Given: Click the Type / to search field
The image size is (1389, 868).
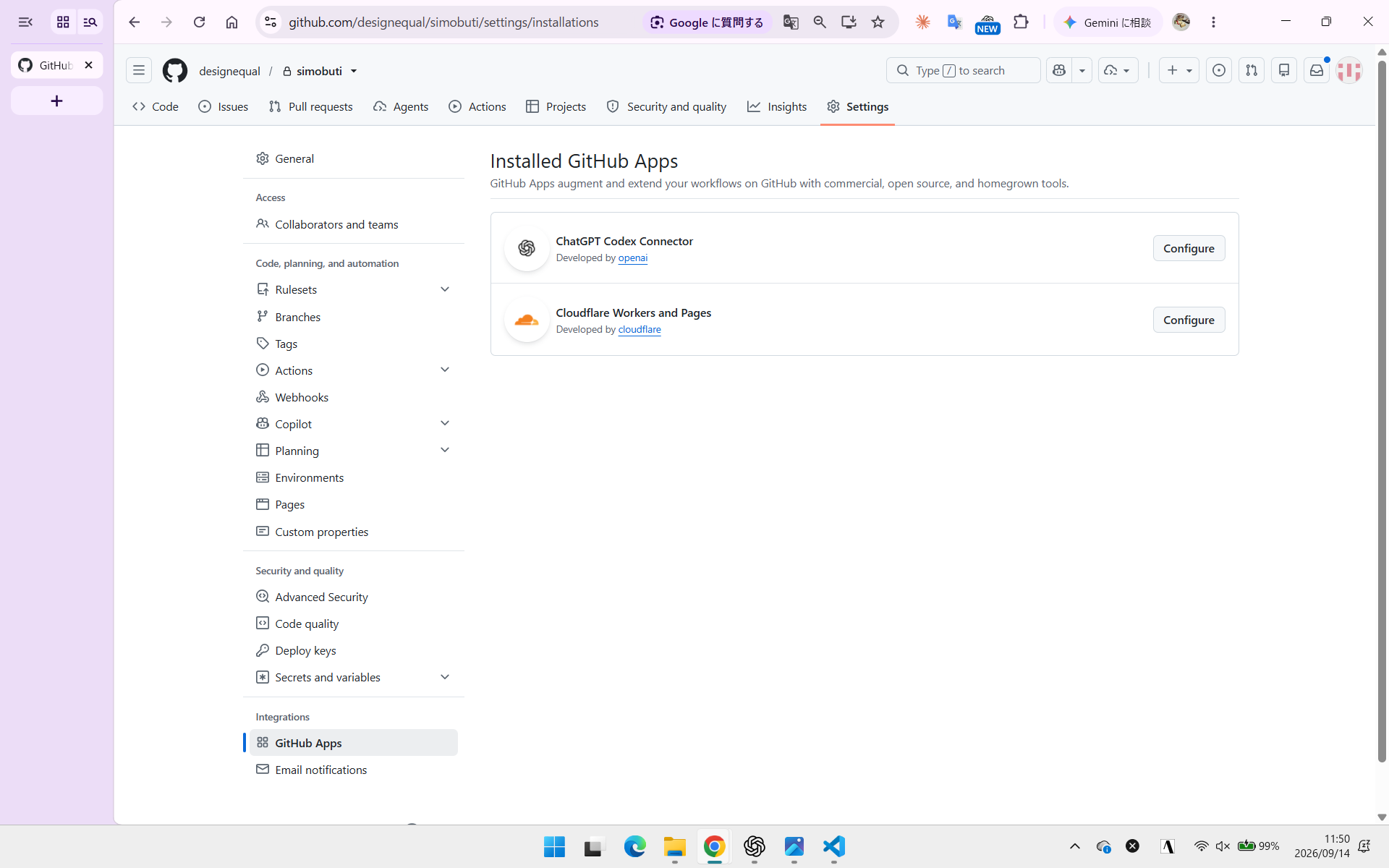Looking at the screenshot, I should (x=963, y=70).
